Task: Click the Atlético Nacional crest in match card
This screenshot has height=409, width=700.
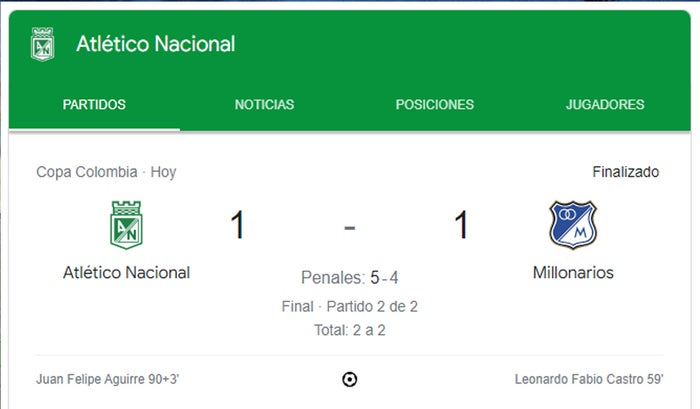Action: pyautogui.click(x=126, y=225)
